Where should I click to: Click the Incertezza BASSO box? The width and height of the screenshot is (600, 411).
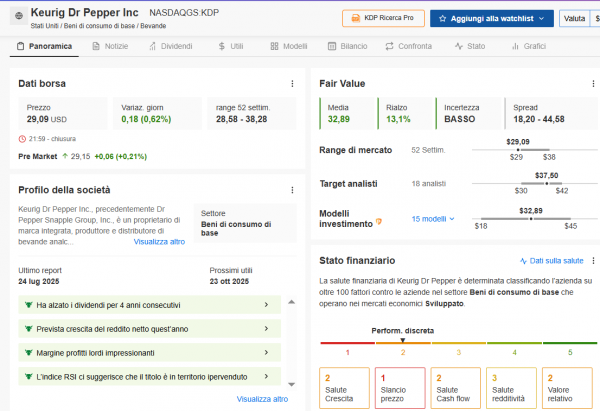pyautogui.click(x=468, y=113)
